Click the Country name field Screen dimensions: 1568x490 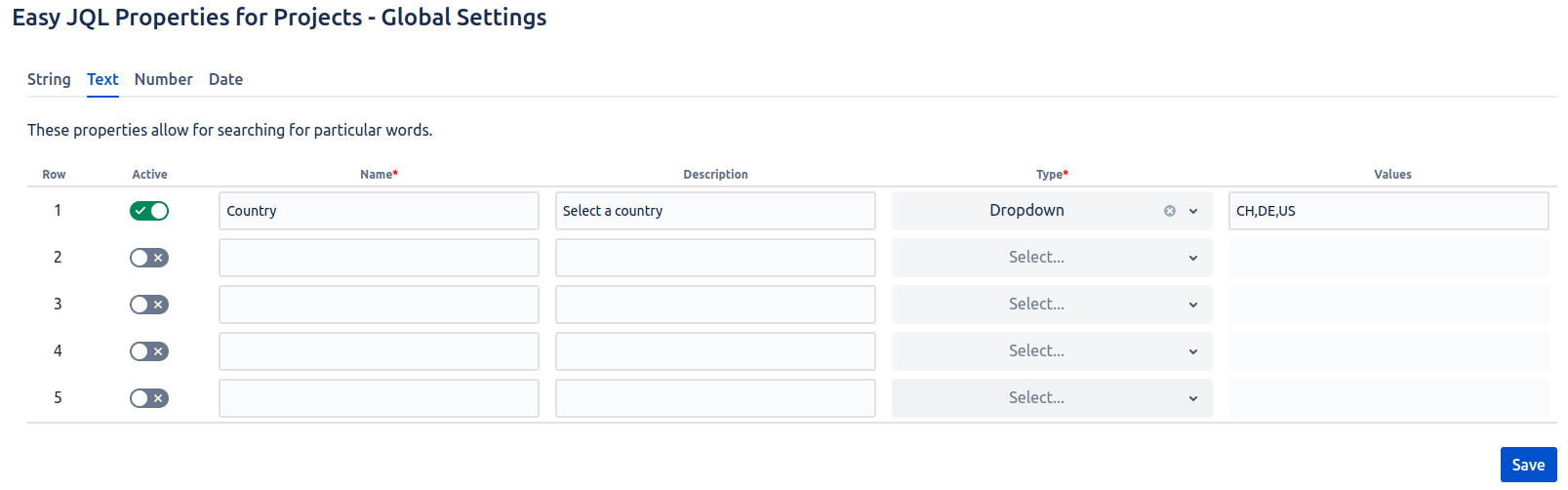click(x=379, y=211)
